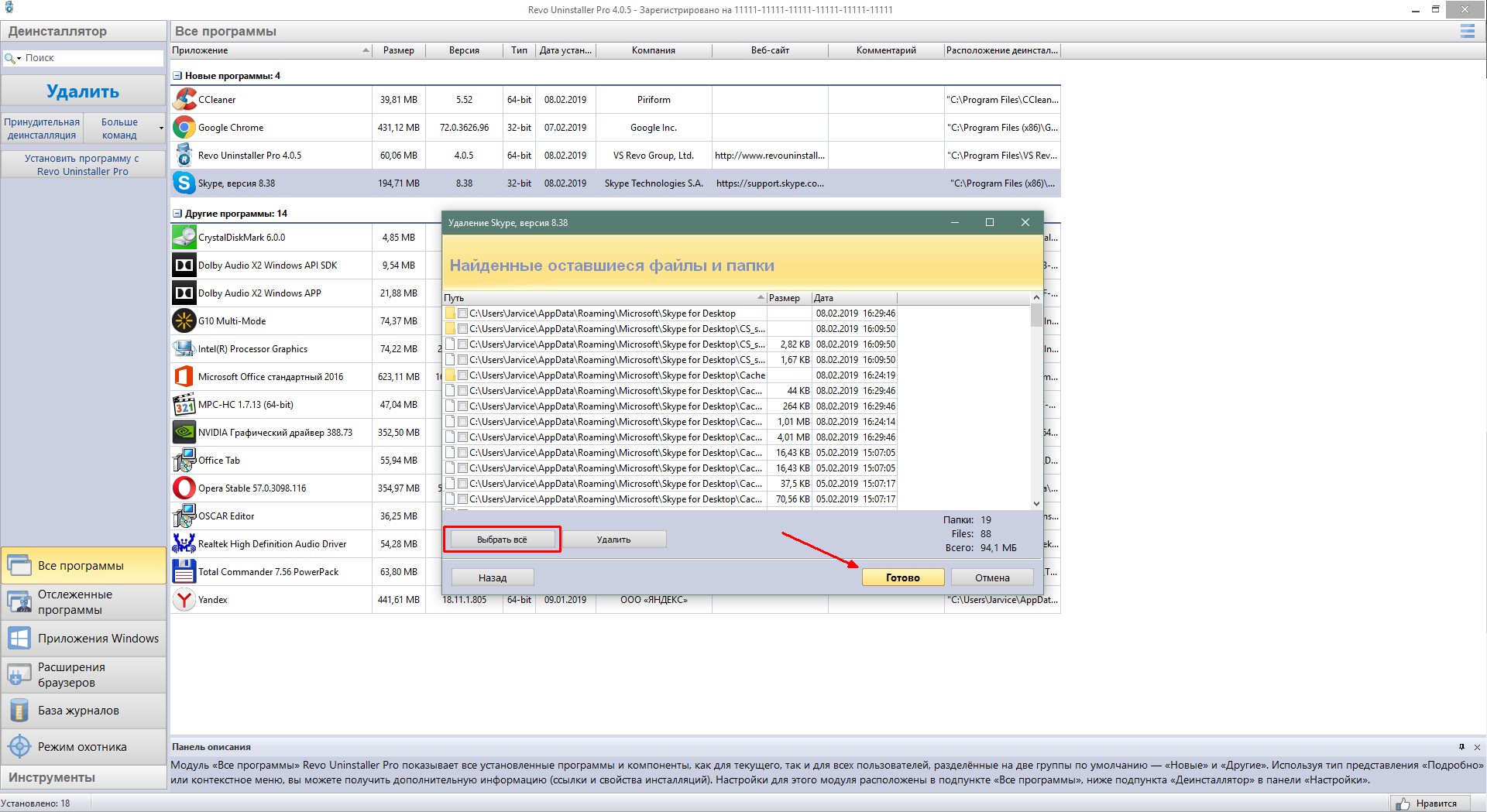Click the leftover files list scrollbar thumb

coord(1036,315)
